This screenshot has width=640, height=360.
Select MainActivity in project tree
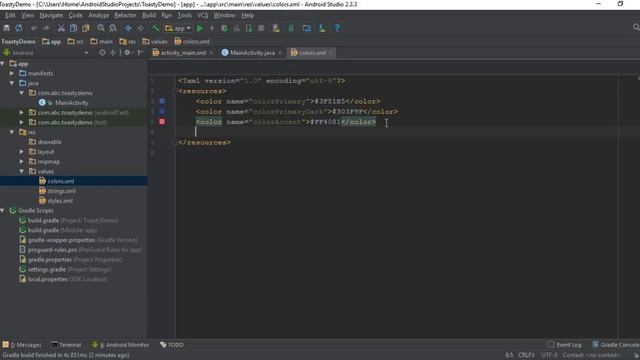click(71, 103)
